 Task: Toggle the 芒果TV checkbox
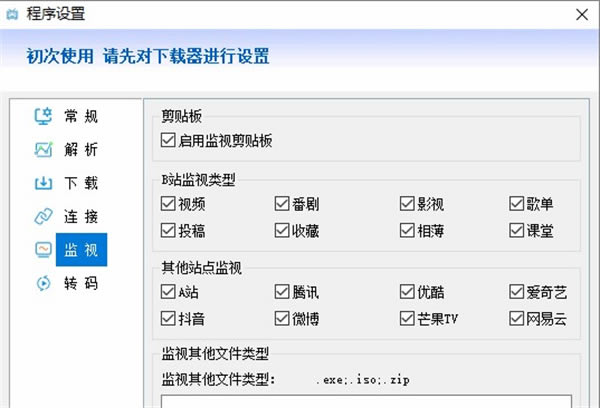pyautogui.click(x=407, y=318)
